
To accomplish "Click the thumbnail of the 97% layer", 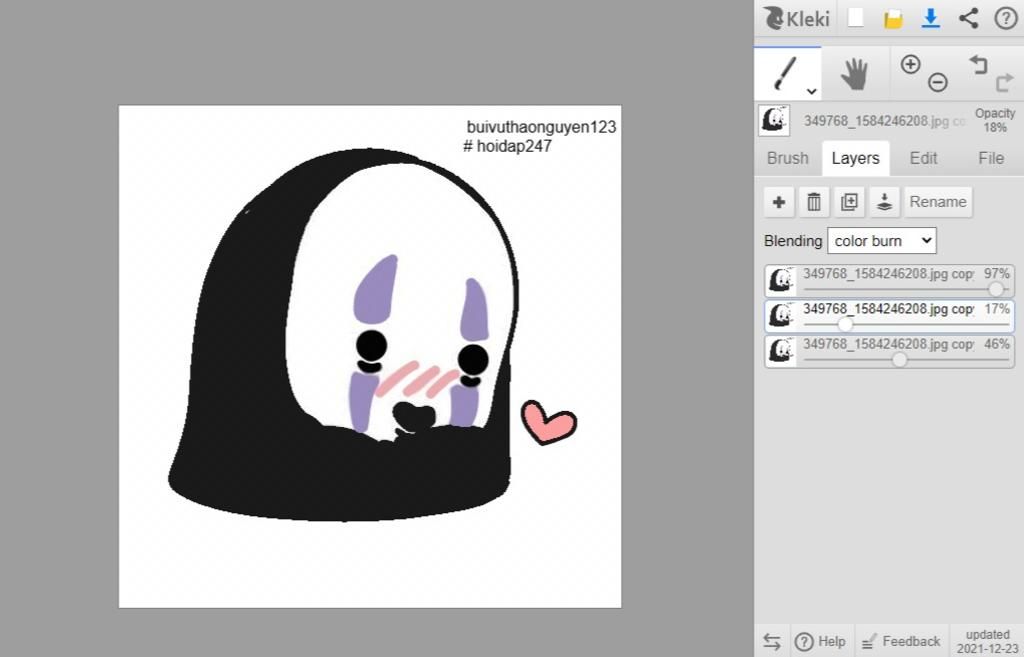I will click(781, 280).
